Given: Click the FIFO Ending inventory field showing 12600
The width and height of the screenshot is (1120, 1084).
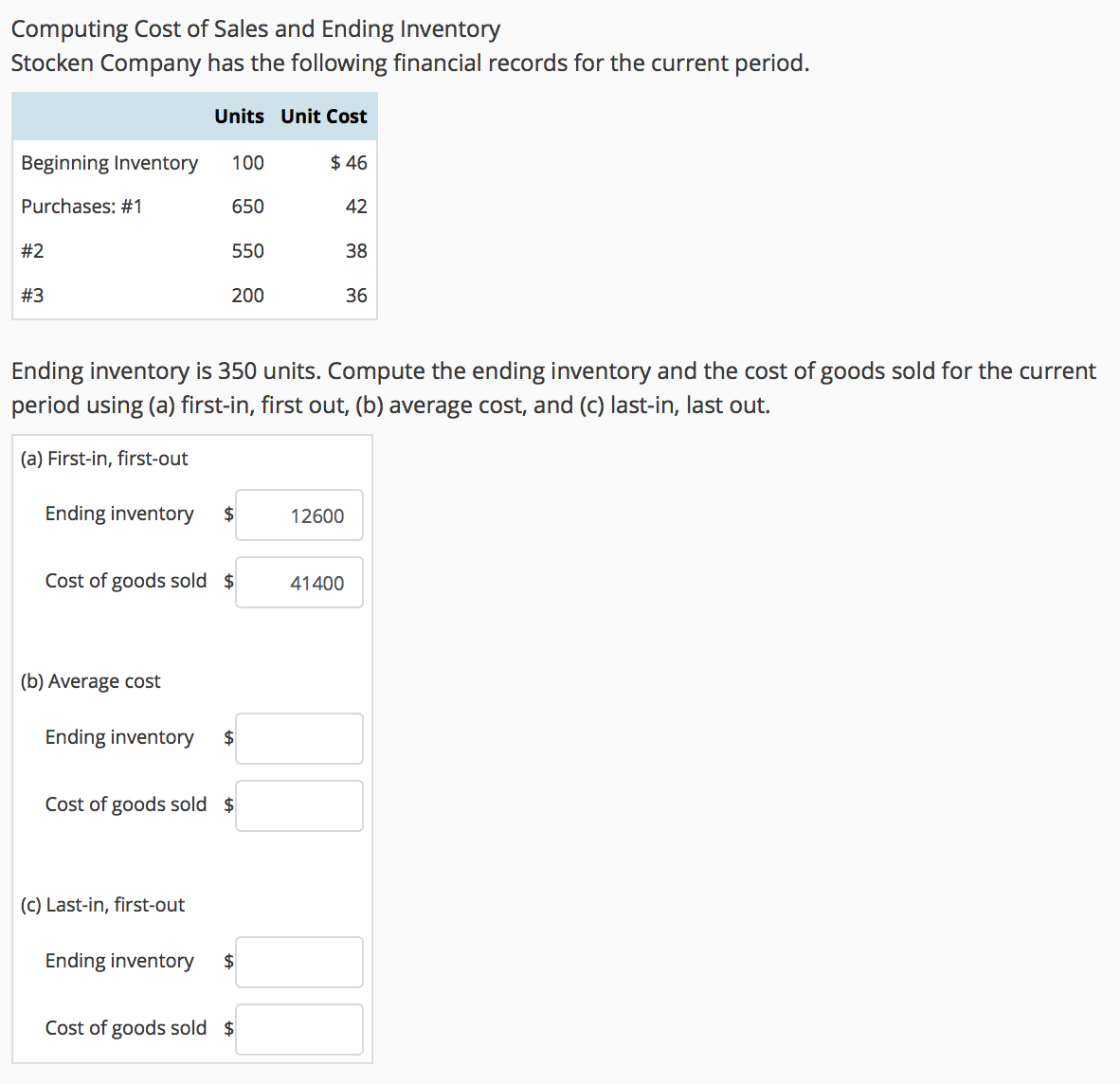Looking at the screenshot, I should pos(298,515).
